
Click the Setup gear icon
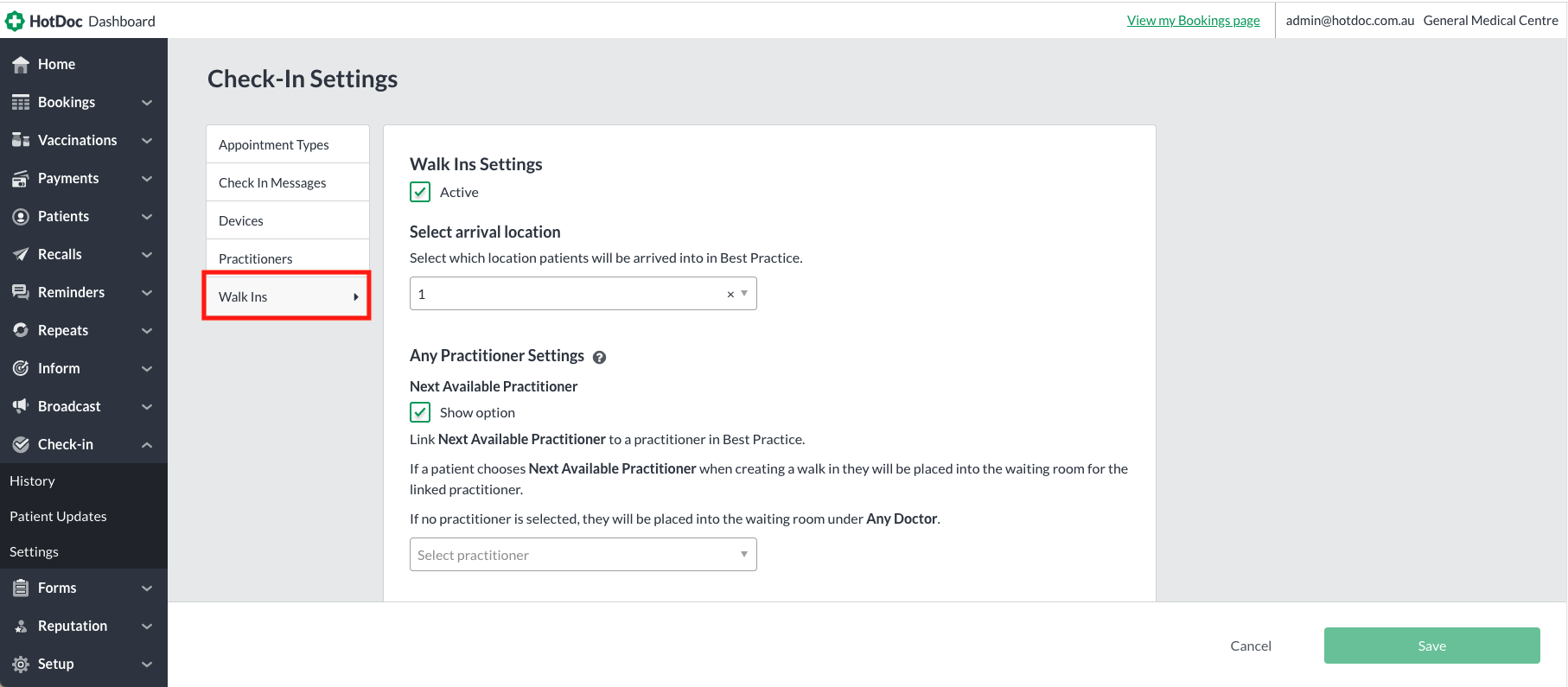(x=21, y=664)
